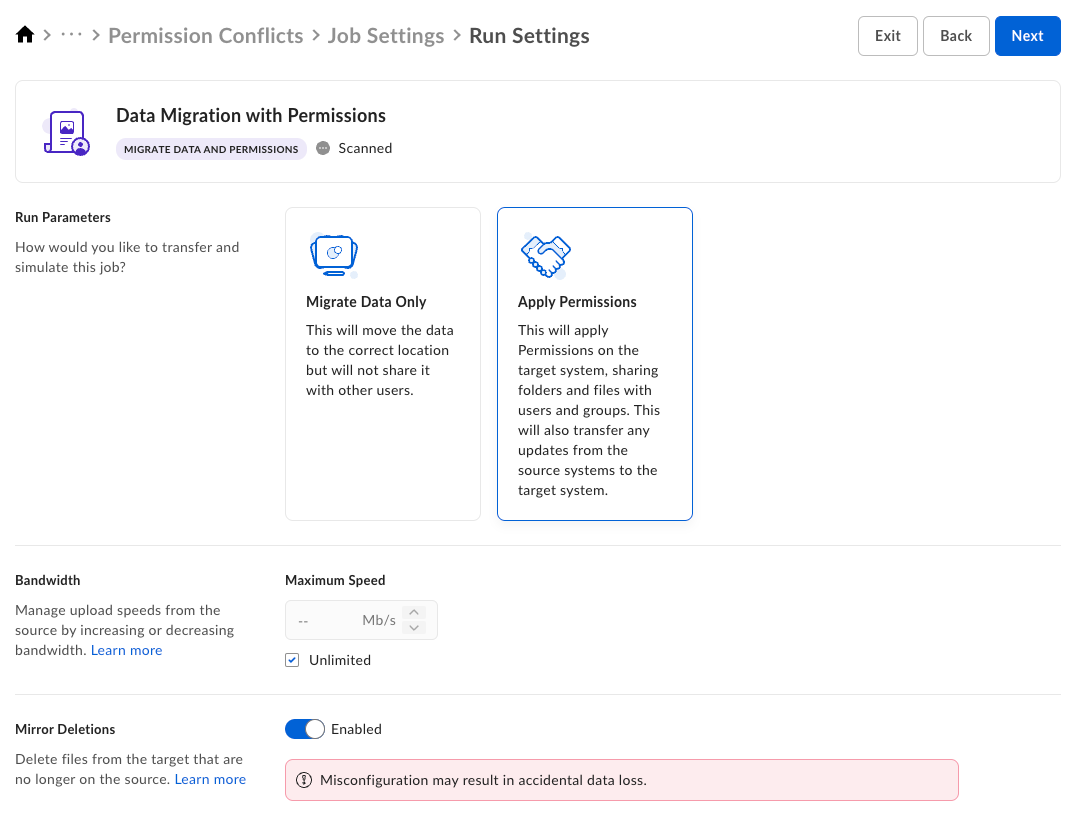This screenshot has width=1082, height=832.
Task: Click the Scanned status indicator icon
Action: point(322,148)
